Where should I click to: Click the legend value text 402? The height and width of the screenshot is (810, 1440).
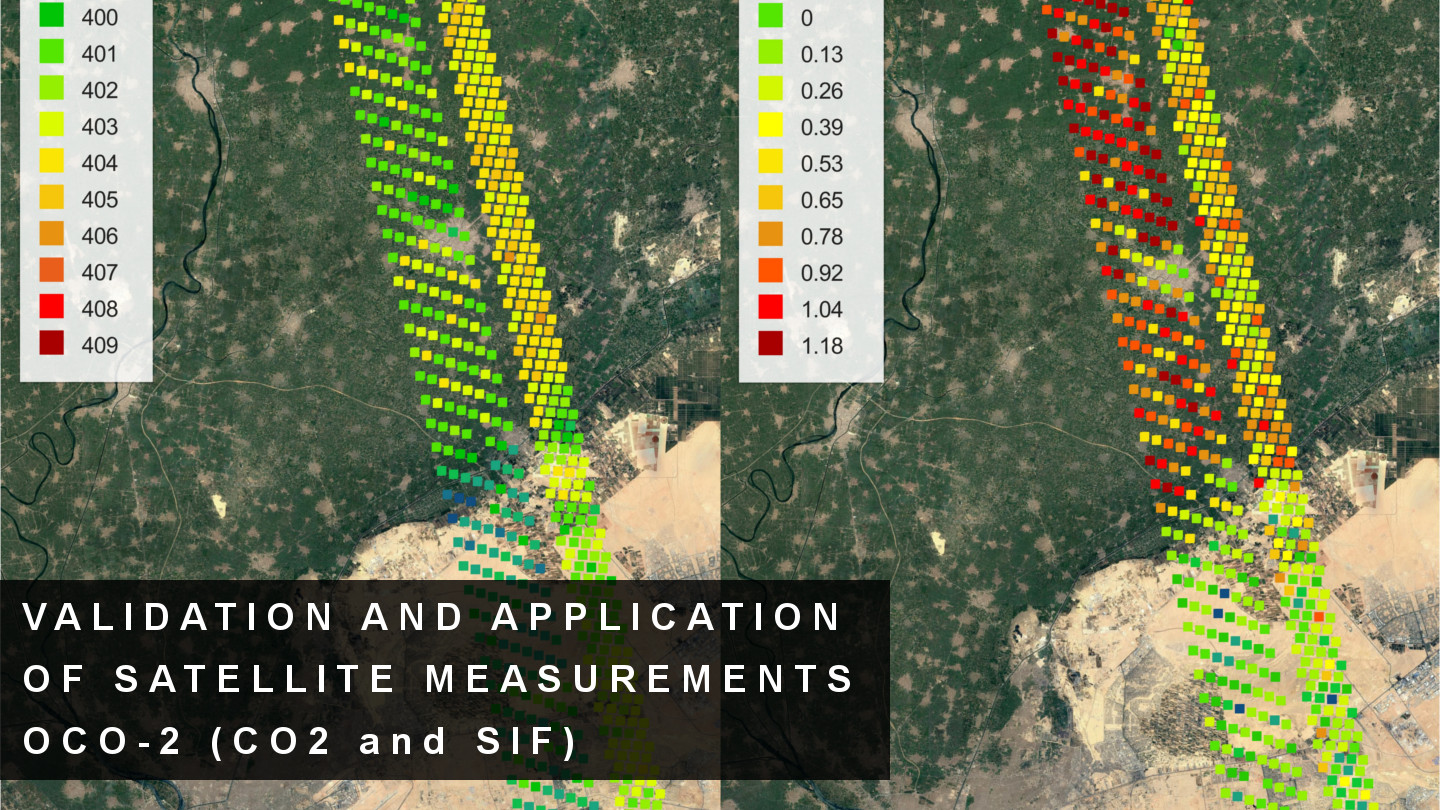click(x=101, y=90)
